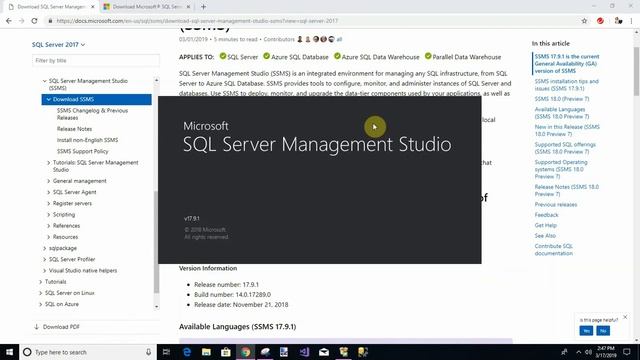Jump to New in this Release section
The height and width of the screenshot is (360, 640).
pos(567,130)
